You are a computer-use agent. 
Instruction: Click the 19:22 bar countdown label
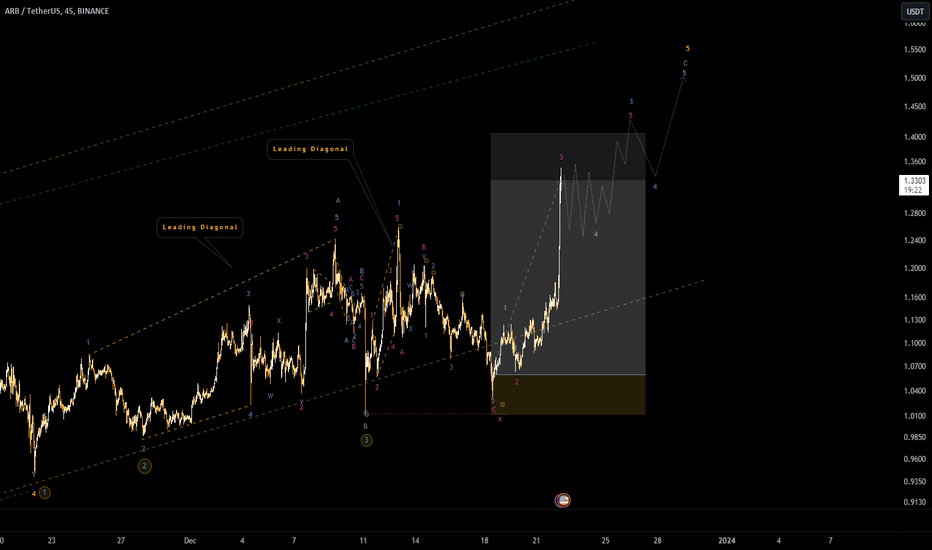point(914,190)
